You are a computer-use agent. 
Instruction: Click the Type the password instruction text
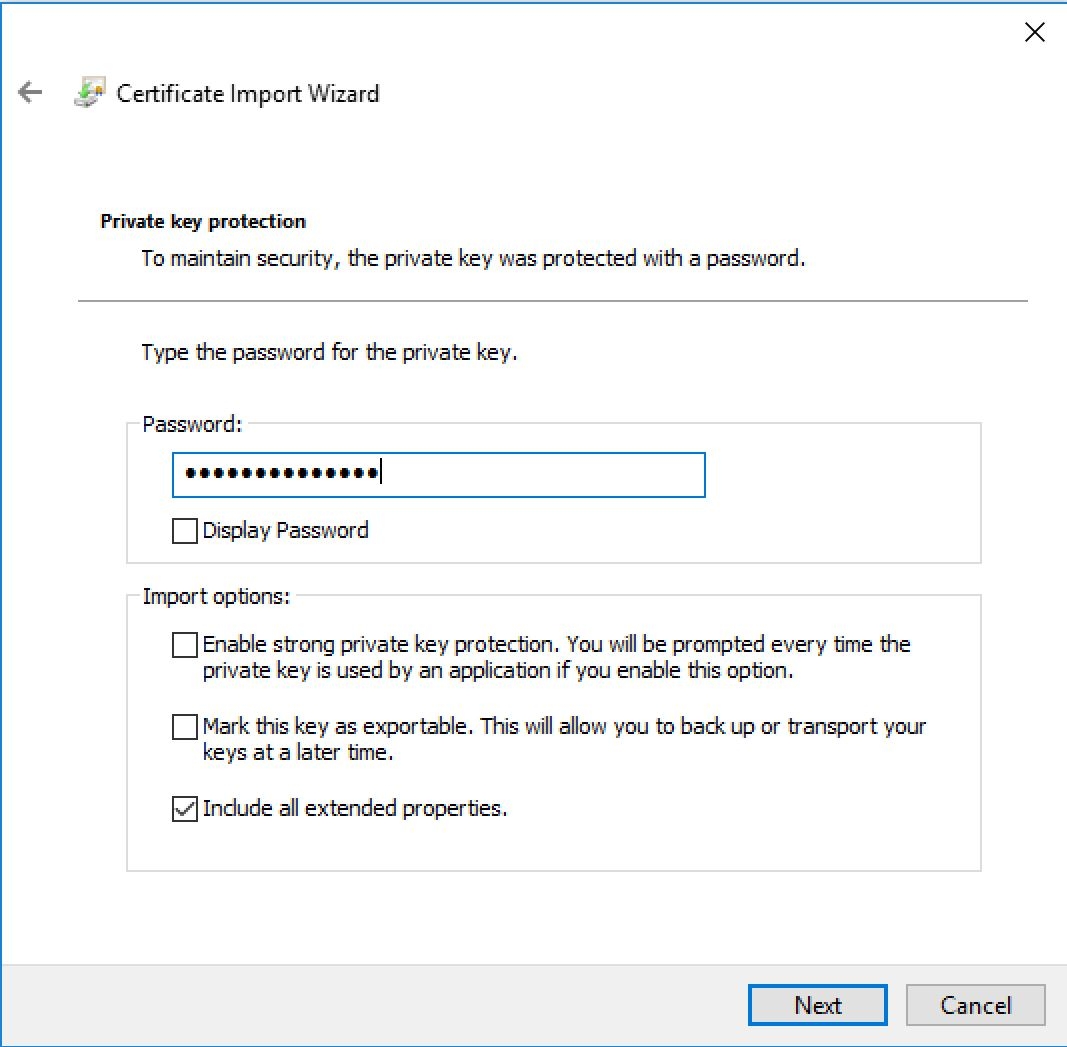[x=329, y=352]
